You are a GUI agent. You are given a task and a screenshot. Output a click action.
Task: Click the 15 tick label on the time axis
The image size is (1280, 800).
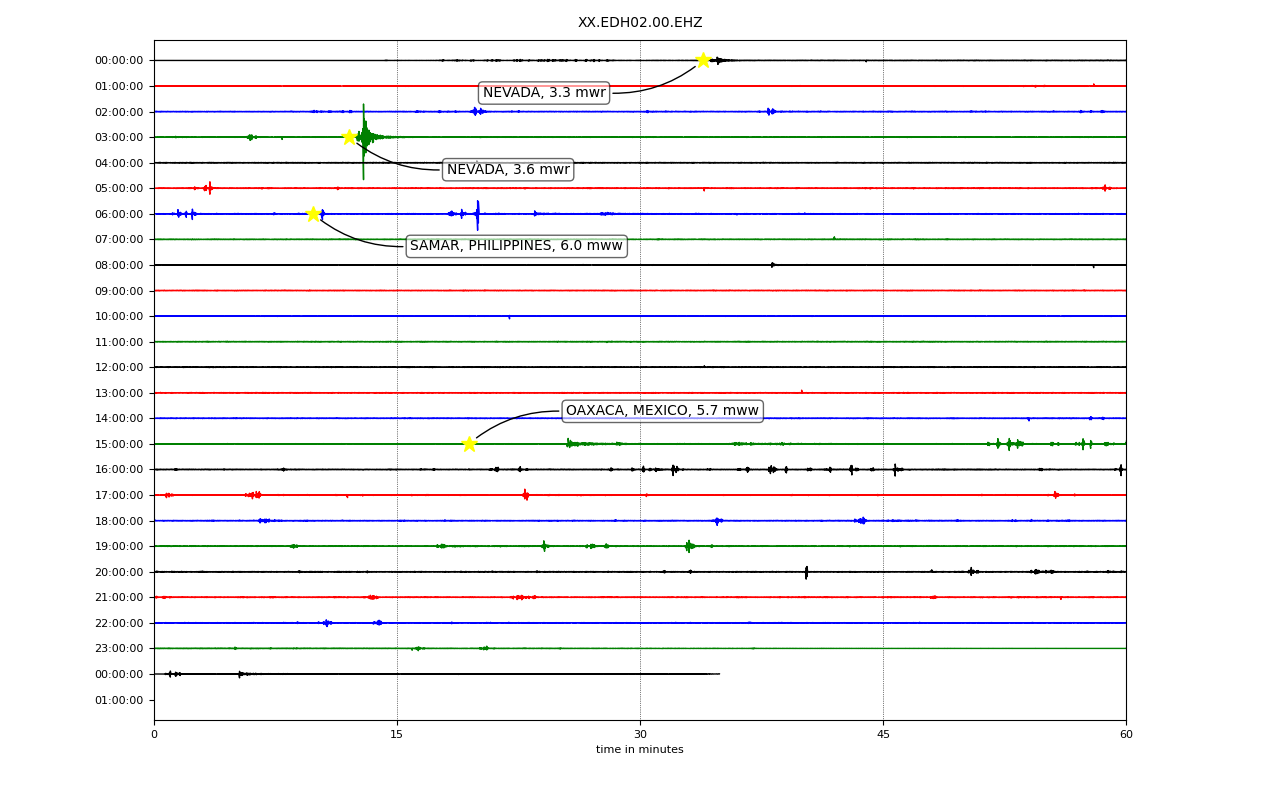click(x=397, y=735)
